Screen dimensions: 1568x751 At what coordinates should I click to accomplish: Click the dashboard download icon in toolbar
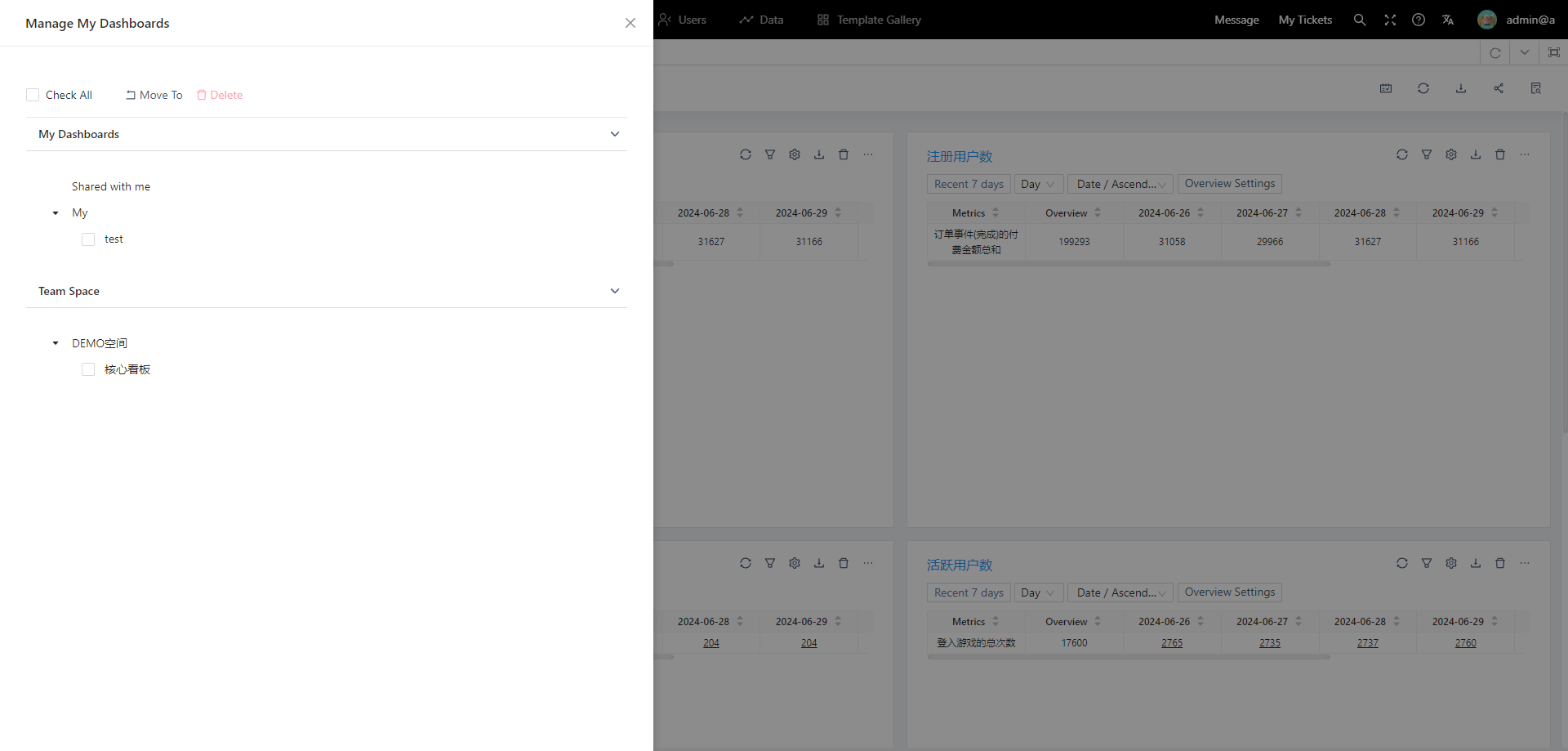point(1461,88)
